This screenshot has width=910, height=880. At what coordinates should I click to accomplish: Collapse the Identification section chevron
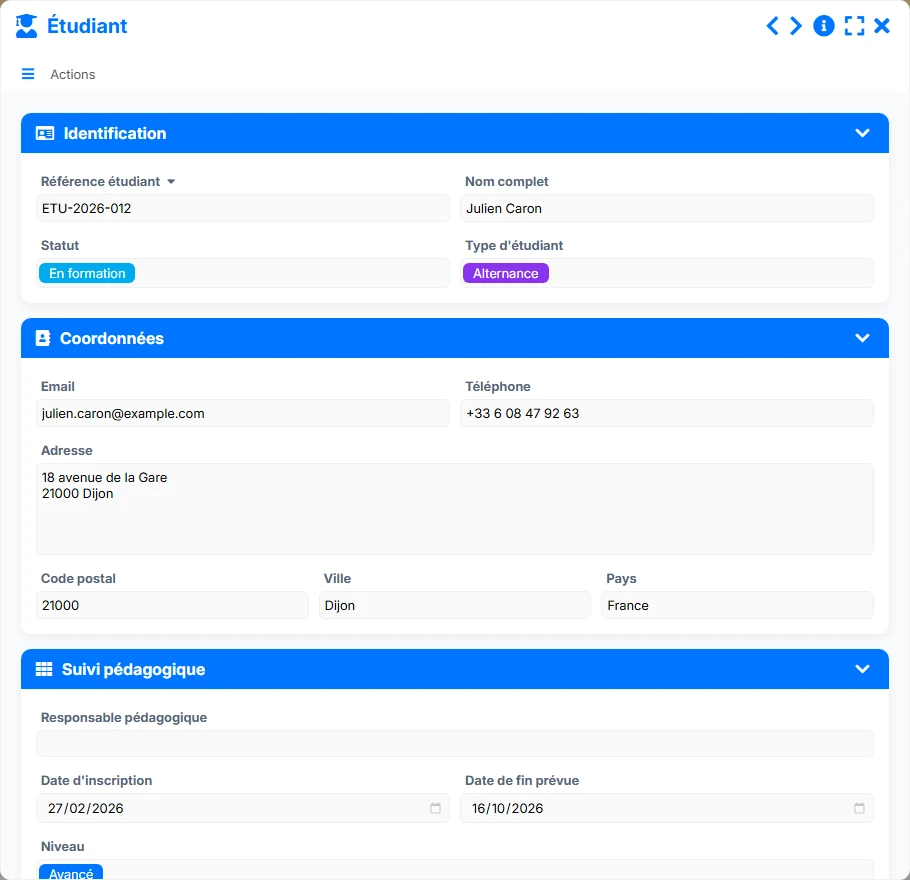pos(862,133)
